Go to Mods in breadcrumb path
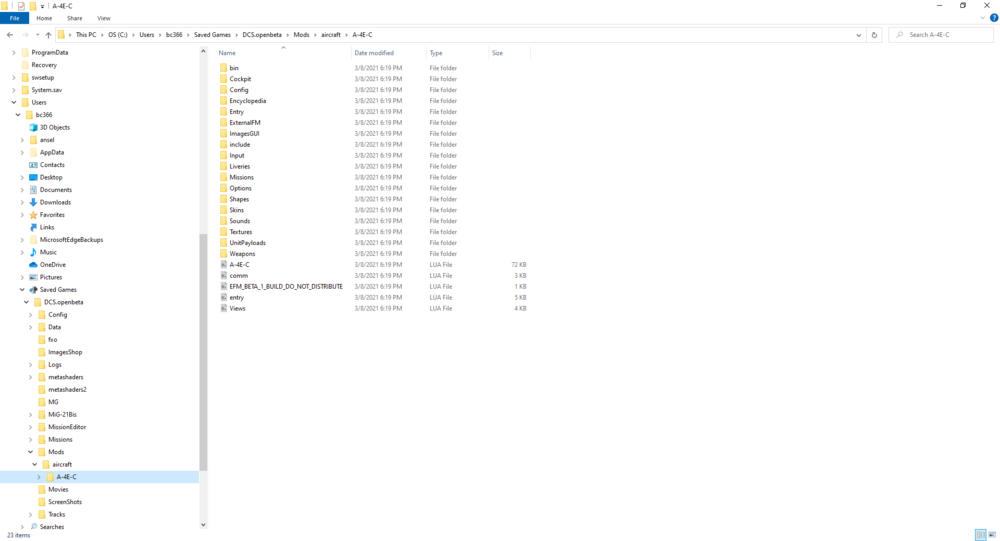Image resolution: width=1000 pixels, height=541 pixels. 301,35
